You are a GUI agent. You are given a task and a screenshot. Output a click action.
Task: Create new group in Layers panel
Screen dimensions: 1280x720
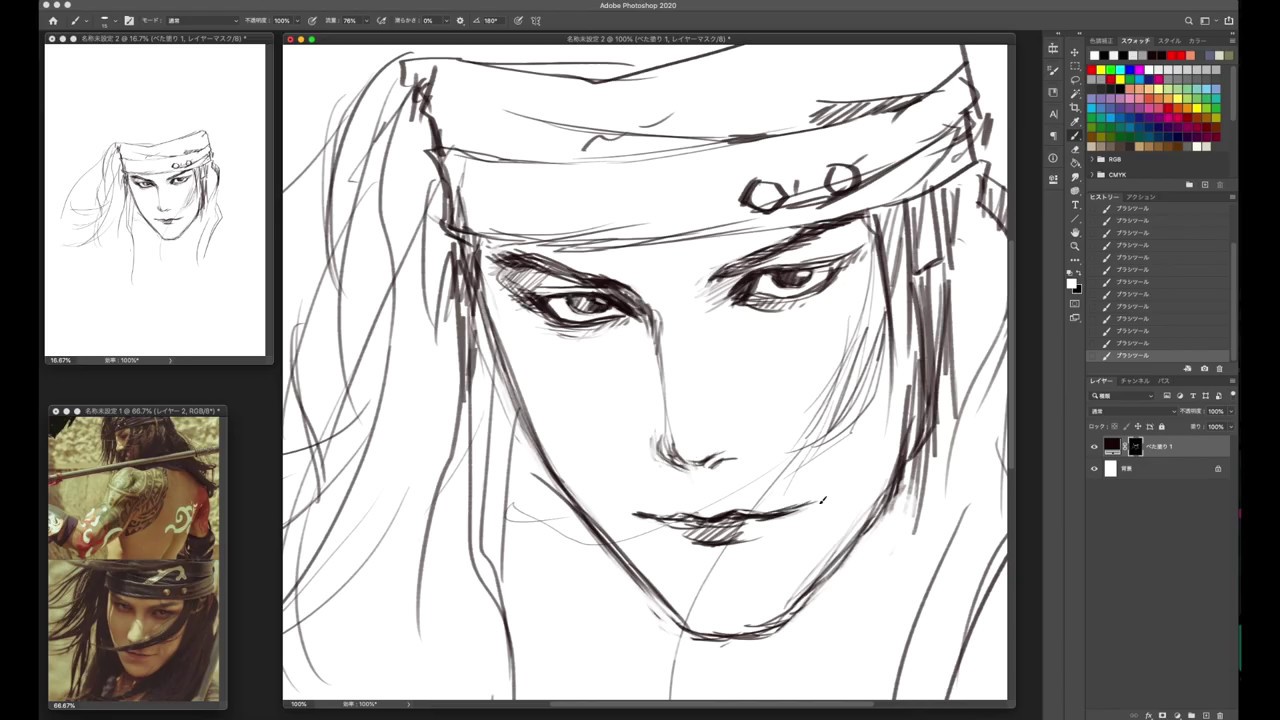(x=1190, y=715)
